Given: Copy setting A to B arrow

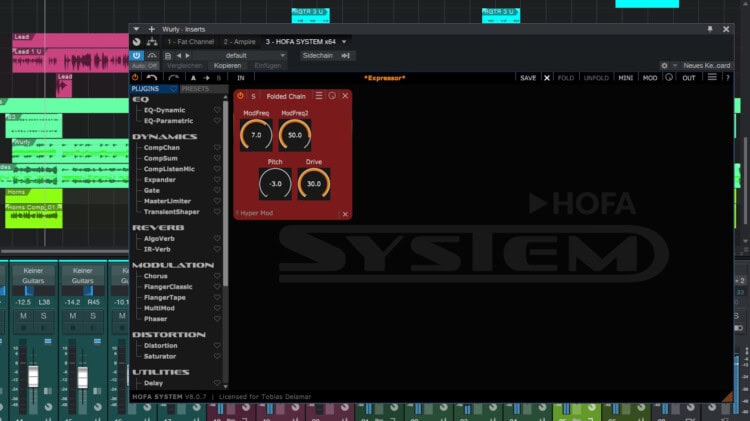Looking at the screenshot, I should (x=206, y=78).
